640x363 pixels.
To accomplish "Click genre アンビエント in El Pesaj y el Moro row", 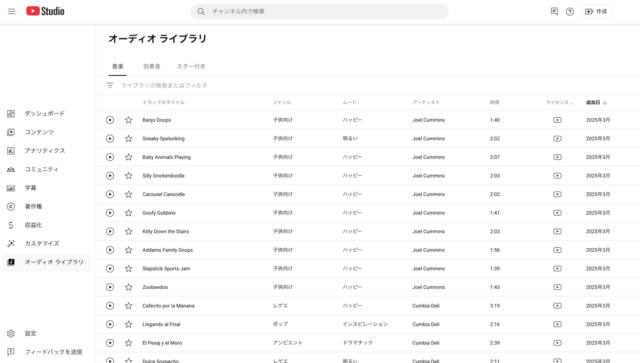I will tap(288, 343).
